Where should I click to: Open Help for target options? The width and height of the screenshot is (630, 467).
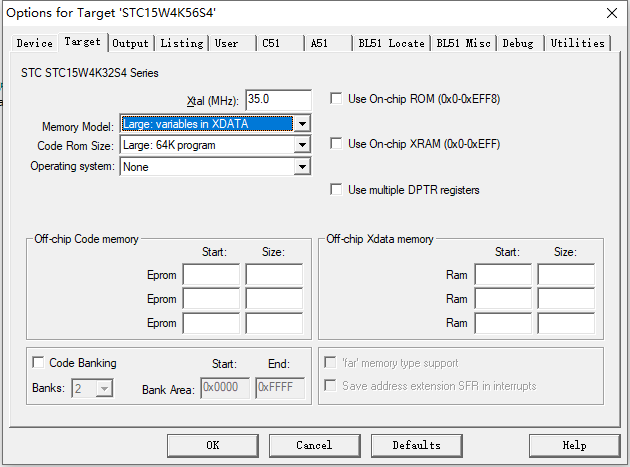(575, 445)
